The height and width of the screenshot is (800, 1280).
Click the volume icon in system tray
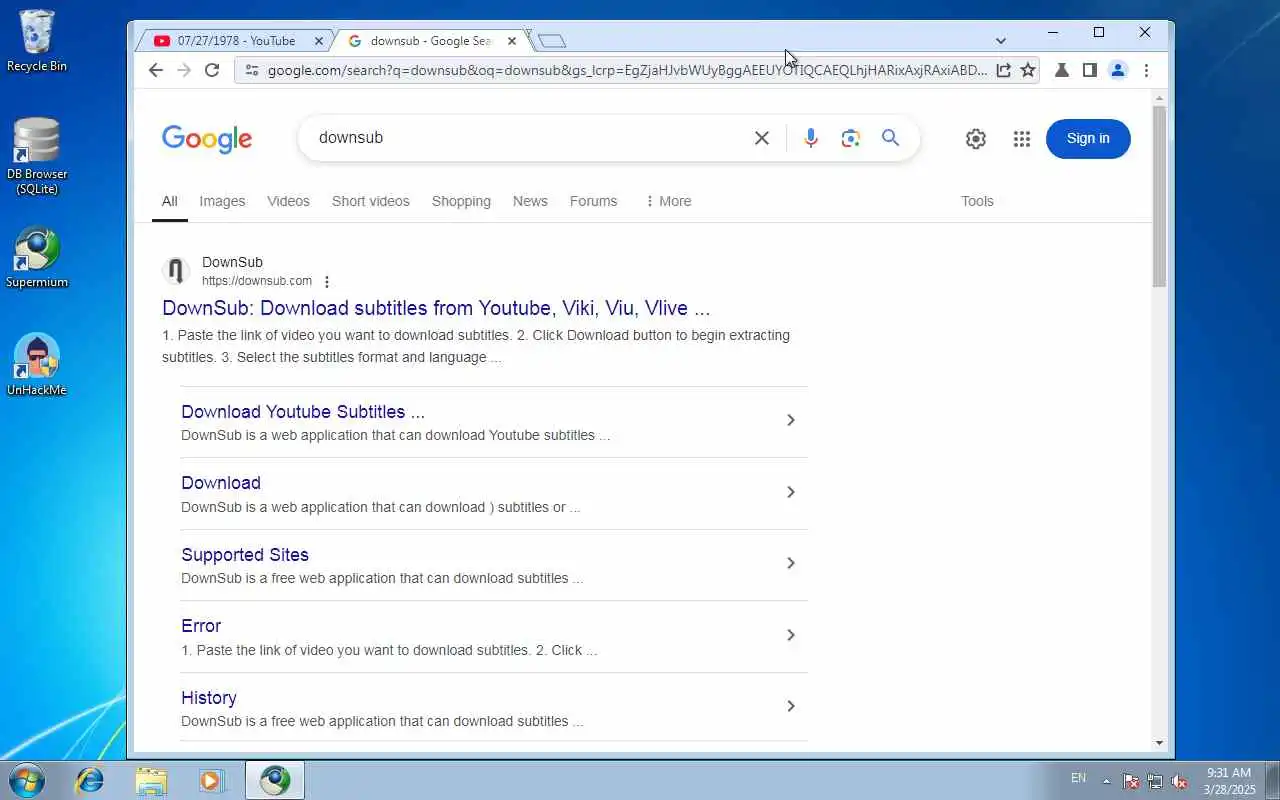[1179, 781]
